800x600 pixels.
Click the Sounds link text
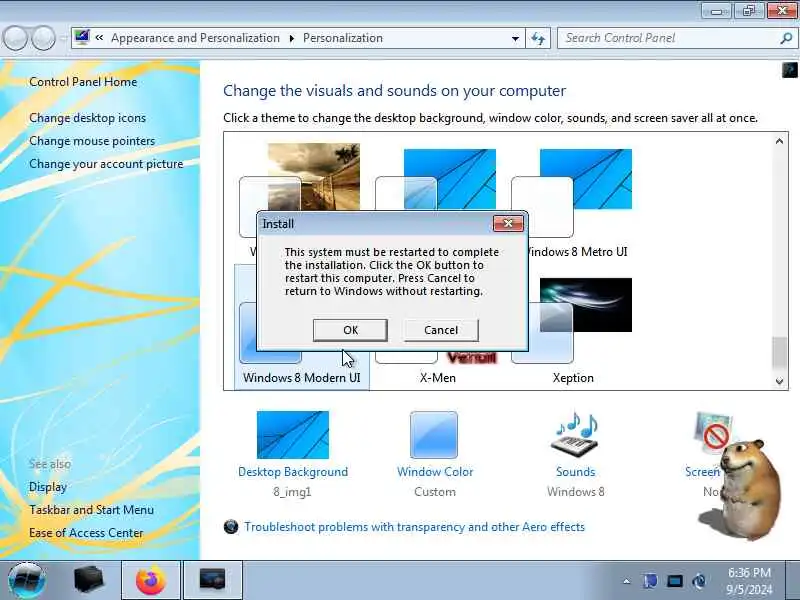pos(575,472)
